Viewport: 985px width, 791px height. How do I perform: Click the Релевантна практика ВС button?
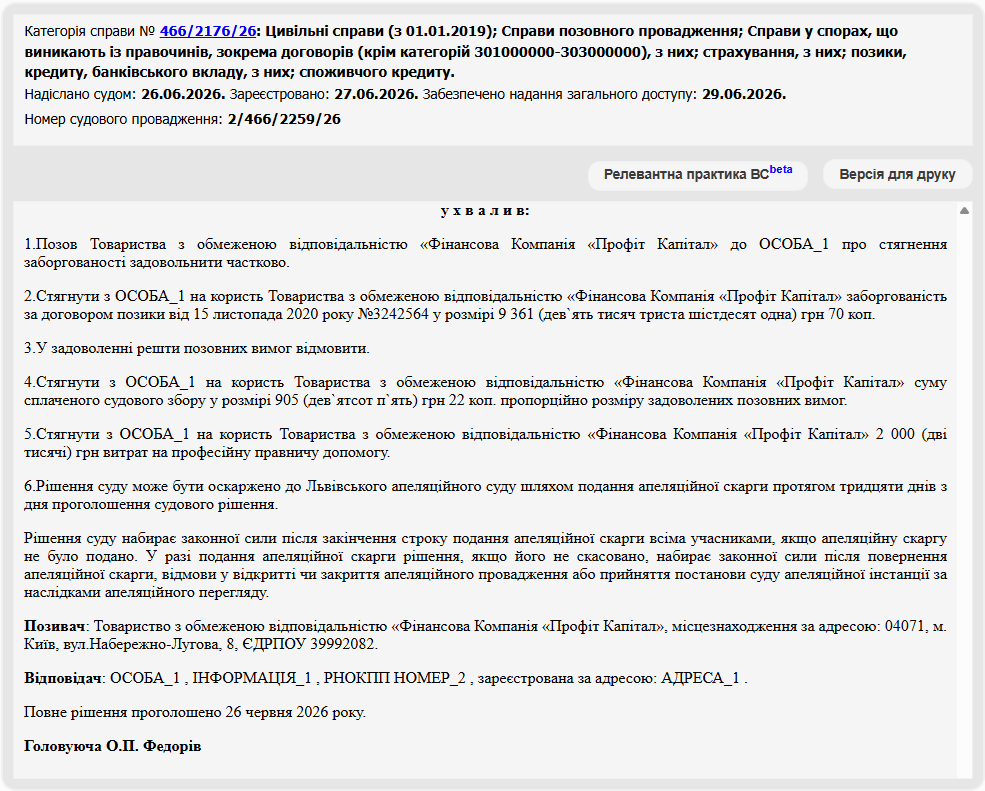coord(697,175)
